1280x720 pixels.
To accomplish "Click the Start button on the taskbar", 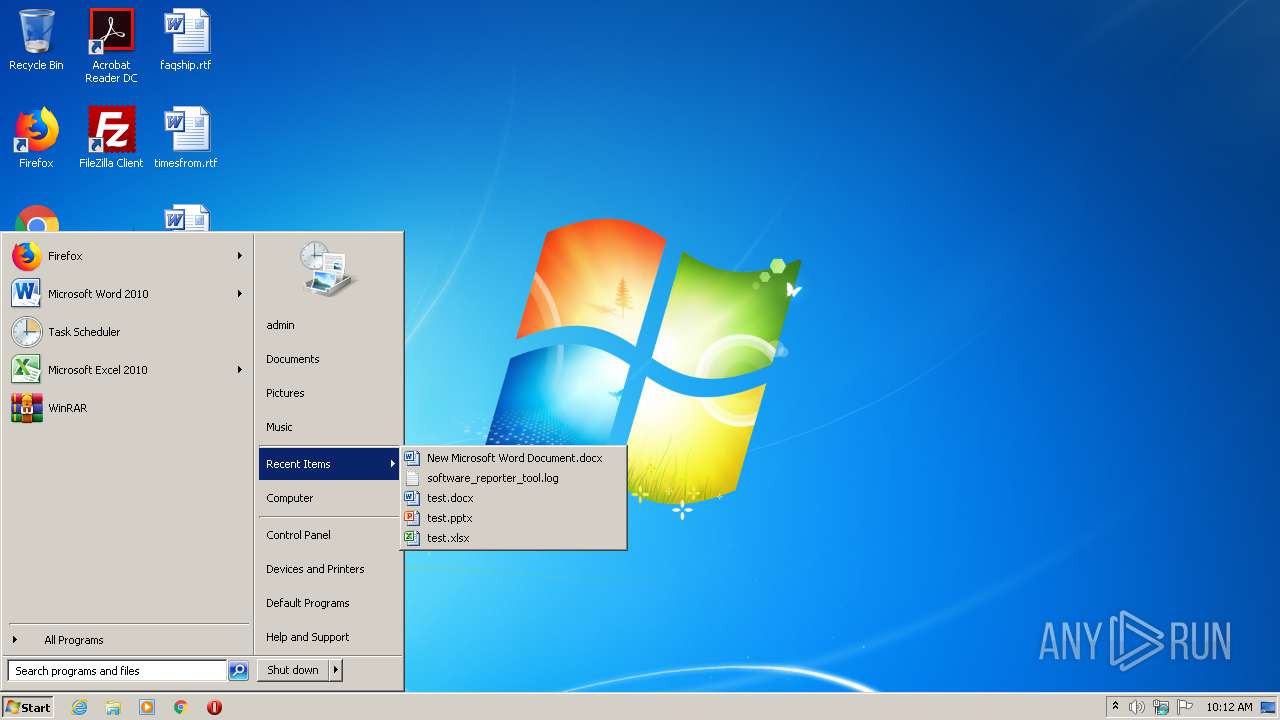I will [28, 707].
